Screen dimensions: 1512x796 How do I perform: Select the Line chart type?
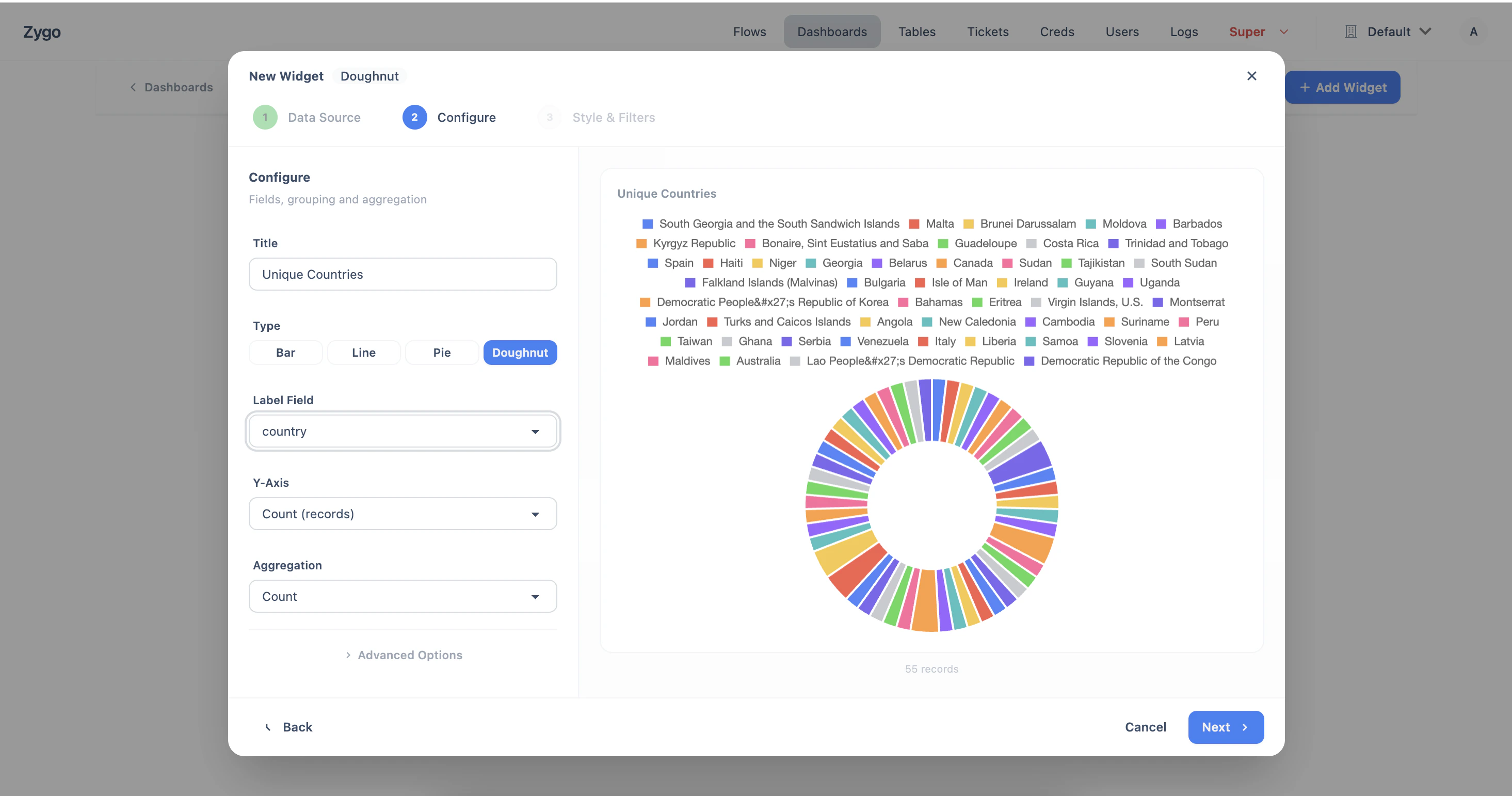point(363,353)
